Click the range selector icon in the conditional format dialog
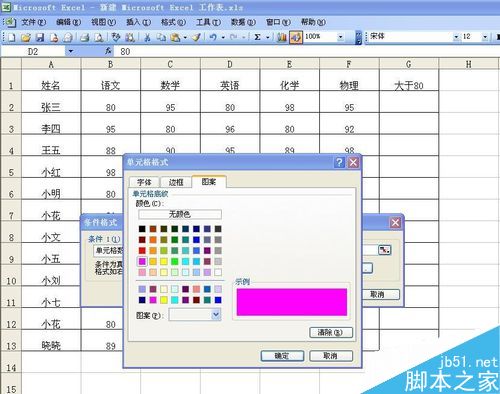The image size is (500, 394). (x=384, y=250)
